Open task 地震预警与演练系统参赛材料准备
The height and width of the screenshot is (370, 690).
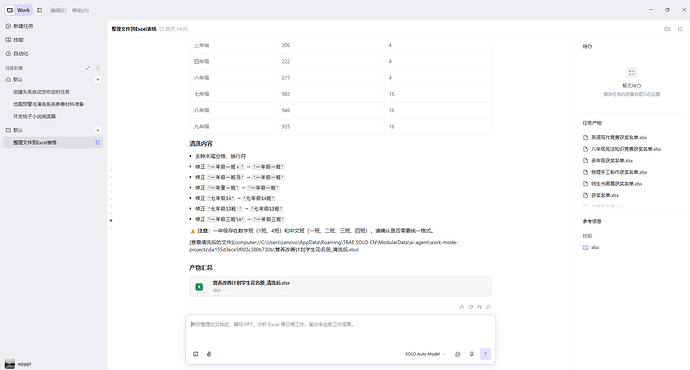click(48, 104)
